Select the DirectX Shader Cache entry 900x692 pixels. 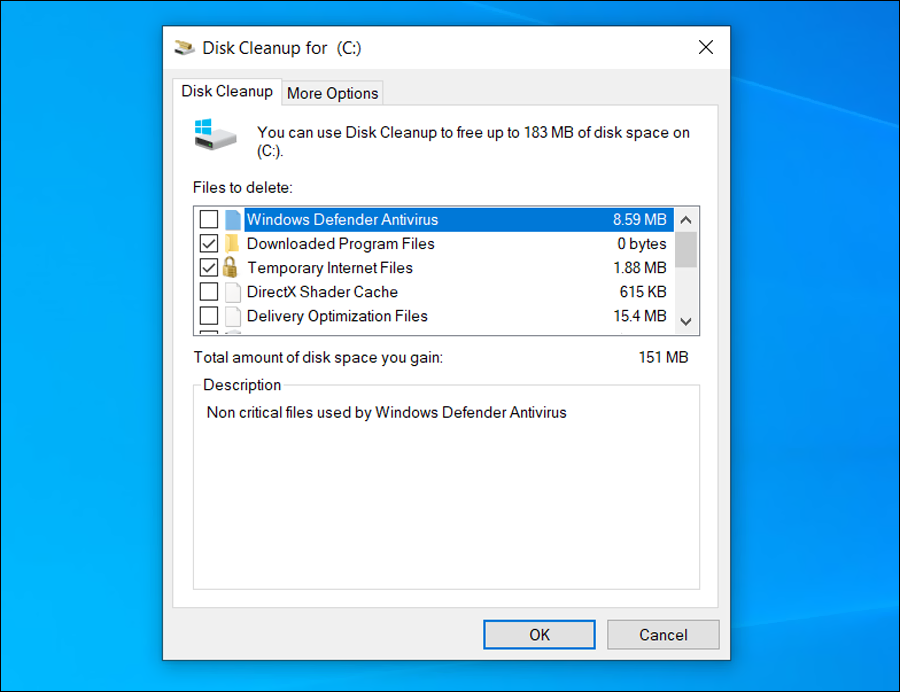(x=435, y=292)
